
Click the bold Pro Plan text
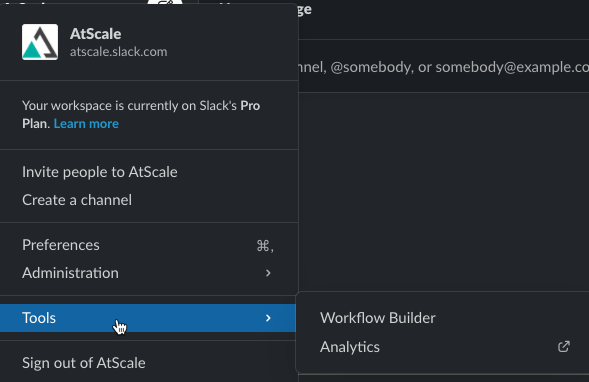pyautogui.click(x=141, y=115)
